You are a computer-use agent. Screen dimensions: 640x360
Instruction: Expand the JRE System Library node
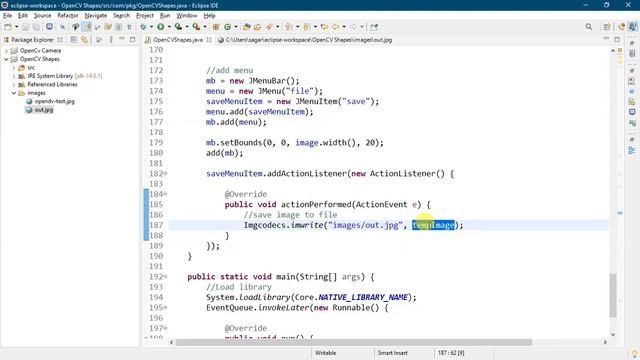click(13, 76)
